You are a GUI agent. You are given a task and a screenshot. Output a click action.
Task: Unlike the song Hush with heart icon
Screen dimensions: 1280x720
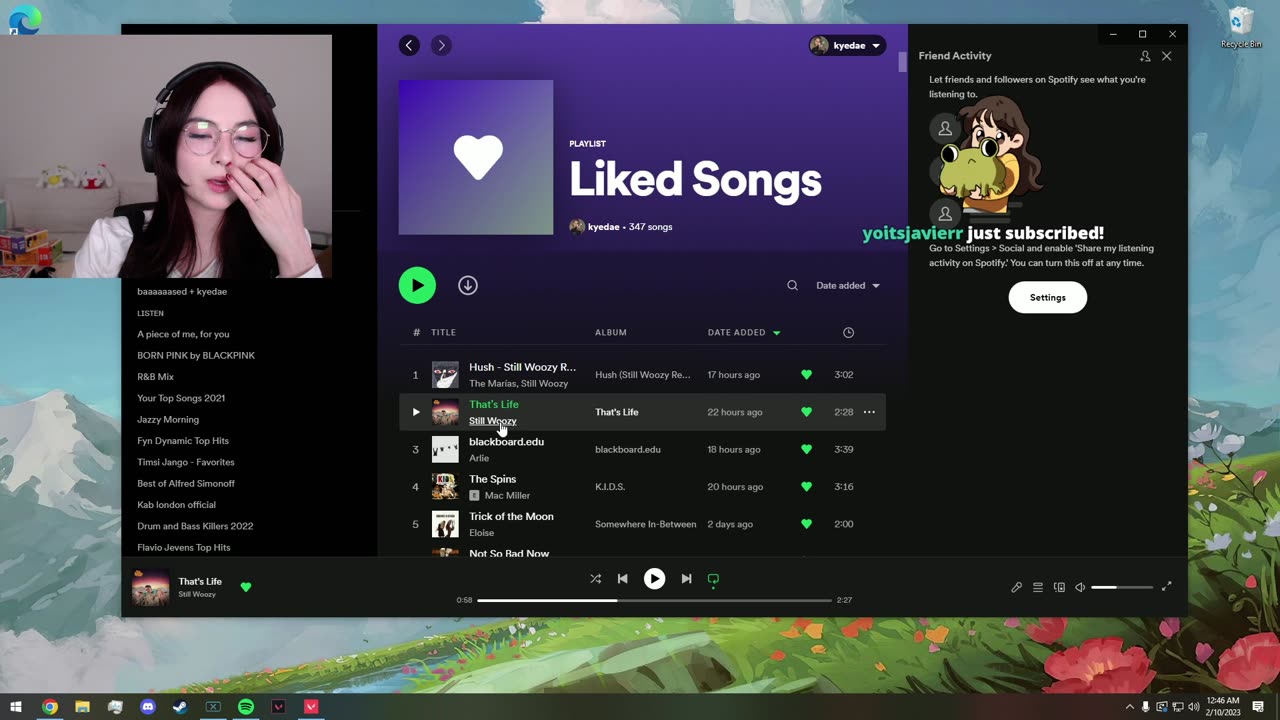(x=806, y=375)
